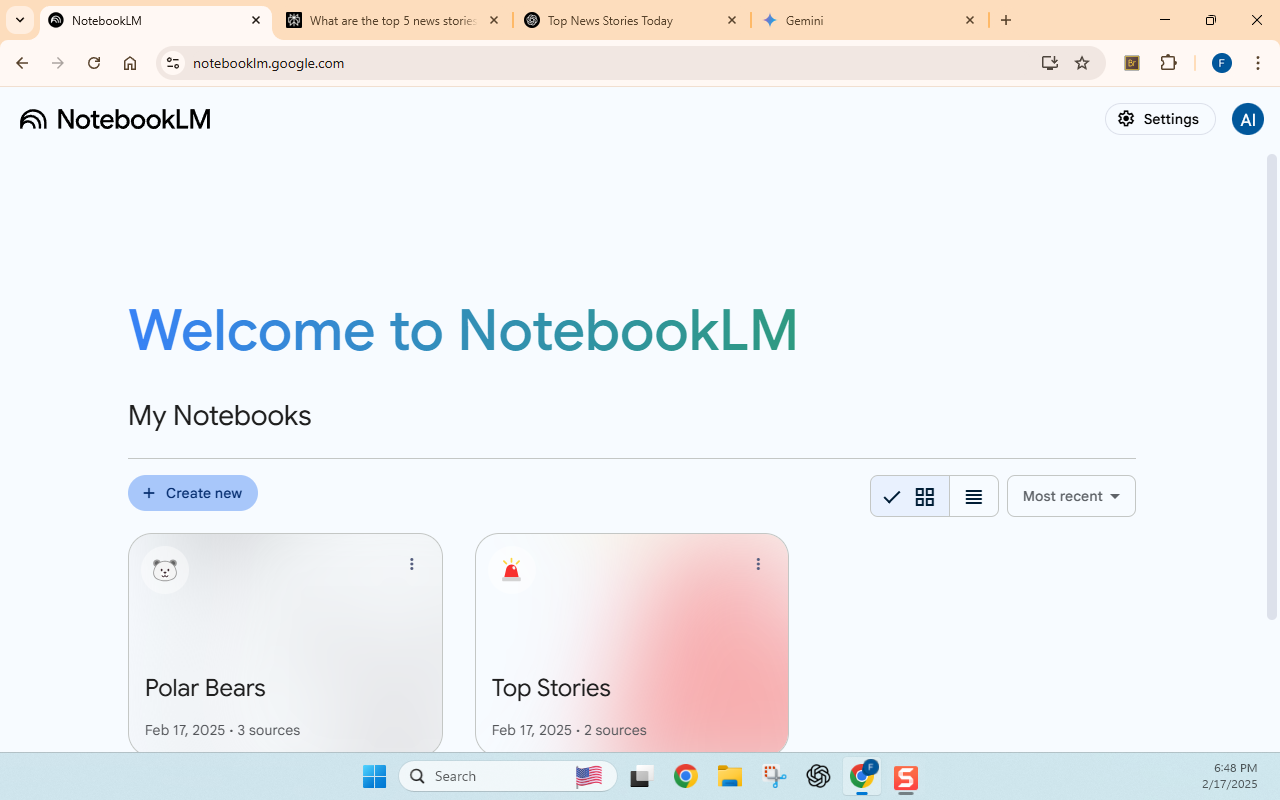
Task: Open NotebookLM Settings
Action: coord(1159,118)
